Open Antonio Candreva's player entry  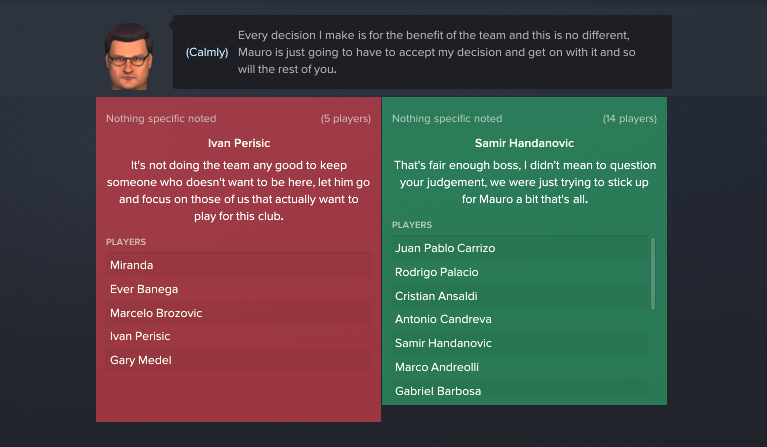point(519,319)
